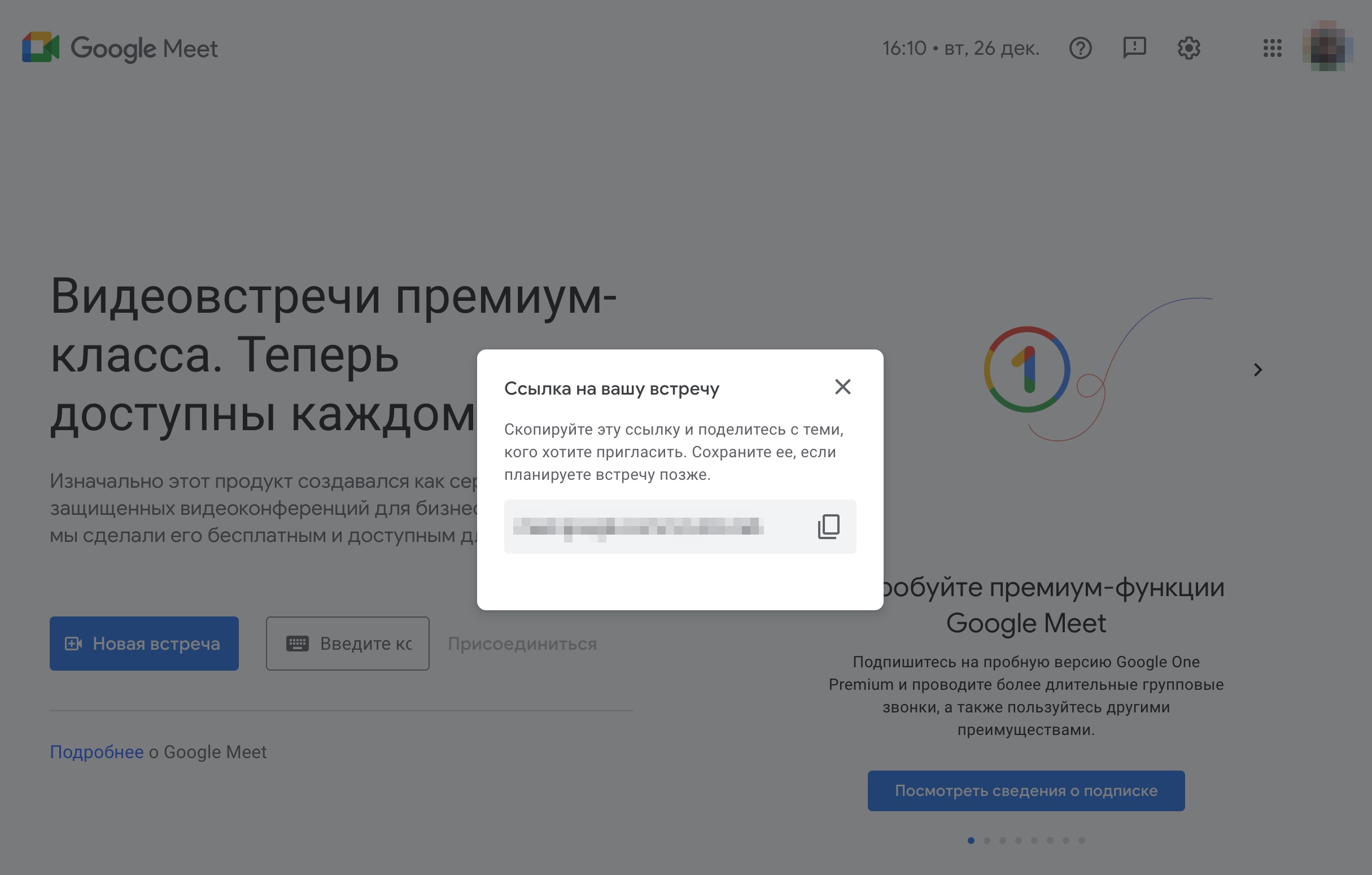The height and width of the screenshot is (875, 1372).
Task: Click the Присоединиться button
Action: coord(522,644)
